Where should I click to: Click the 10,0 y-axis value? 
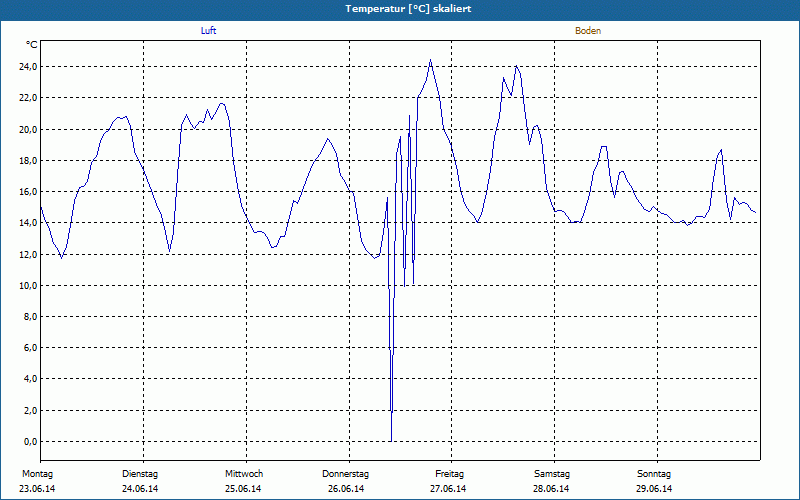[x=30, y=286]
